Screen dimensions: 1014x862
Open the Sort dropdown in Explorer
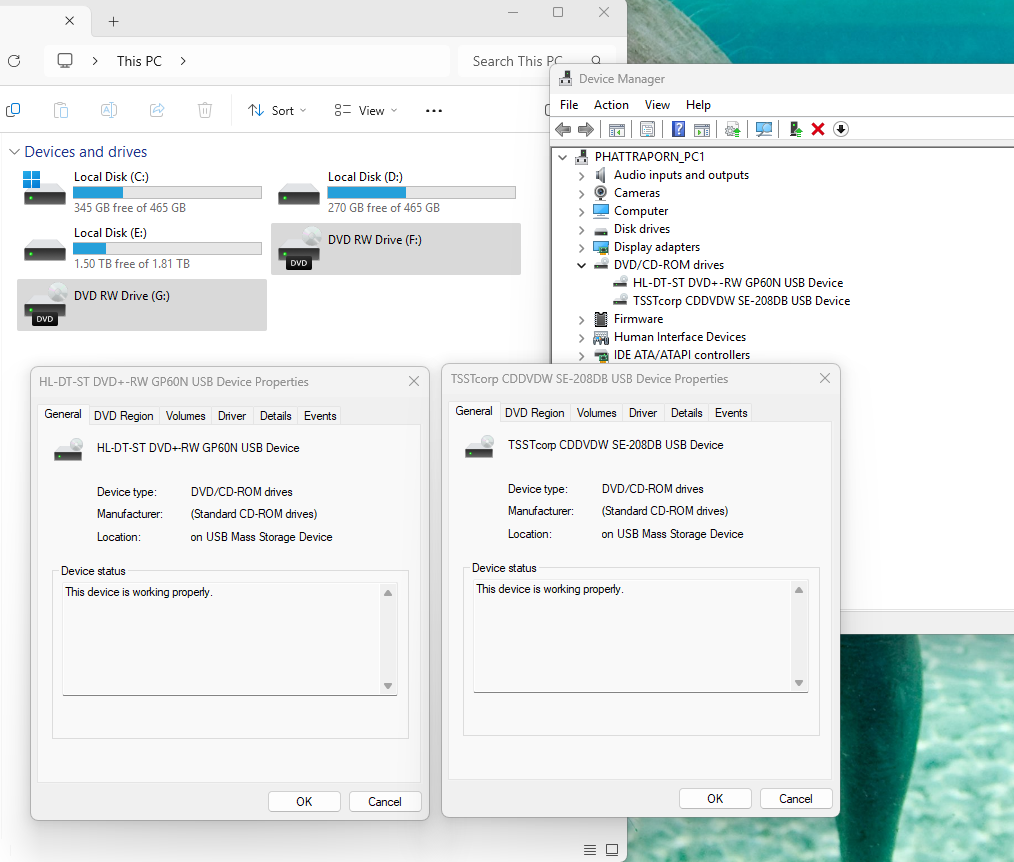pyautogui.click(x=277, y=111)
